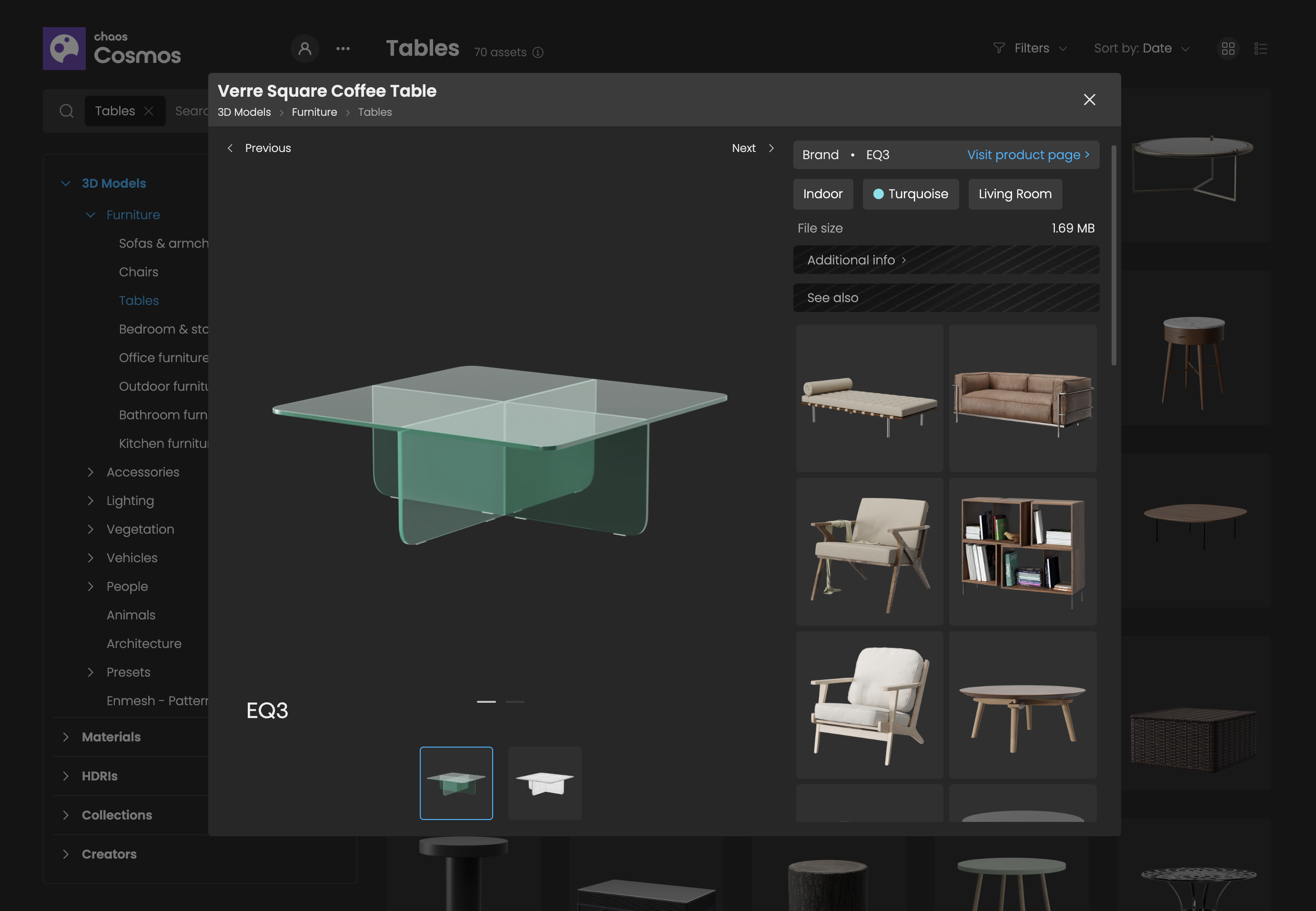Switch to grid view layout
Screen dimensions: 1316x911
pos(1228,49)
